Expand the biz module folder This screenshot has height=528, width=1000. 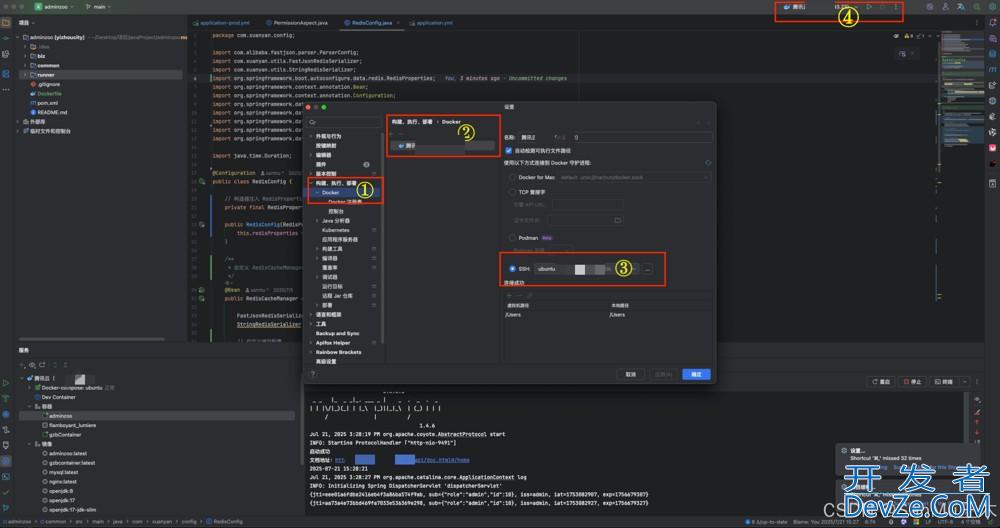click(25, 56)
